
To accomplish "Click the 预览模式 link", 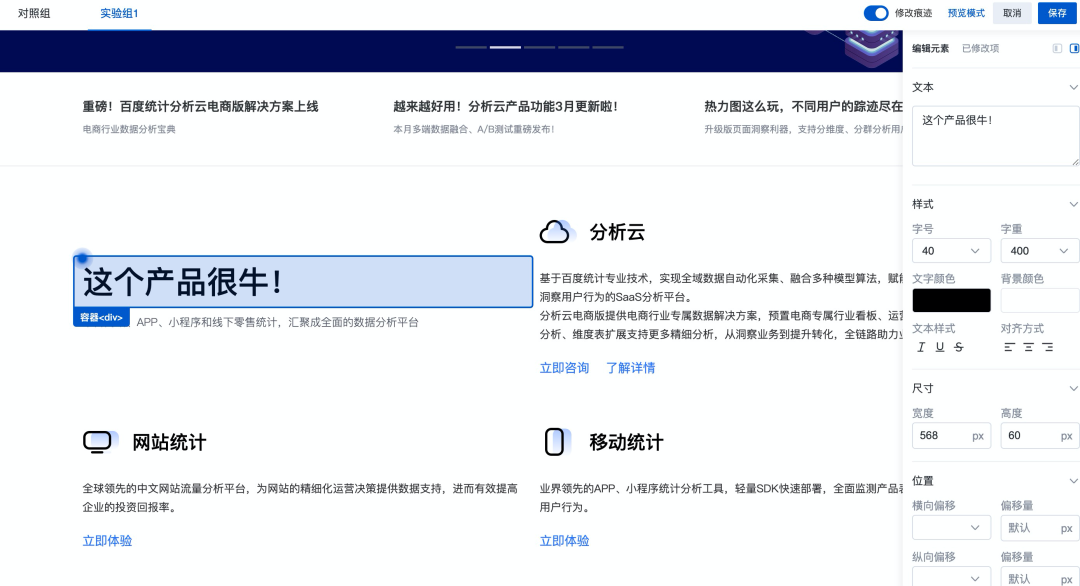I will (x=966, y=13).
